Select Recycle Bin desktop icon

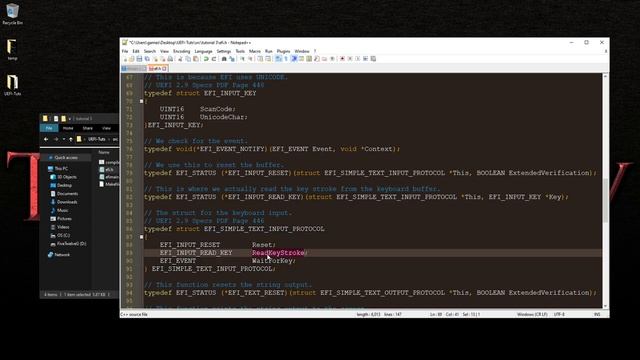click(12, 14)
